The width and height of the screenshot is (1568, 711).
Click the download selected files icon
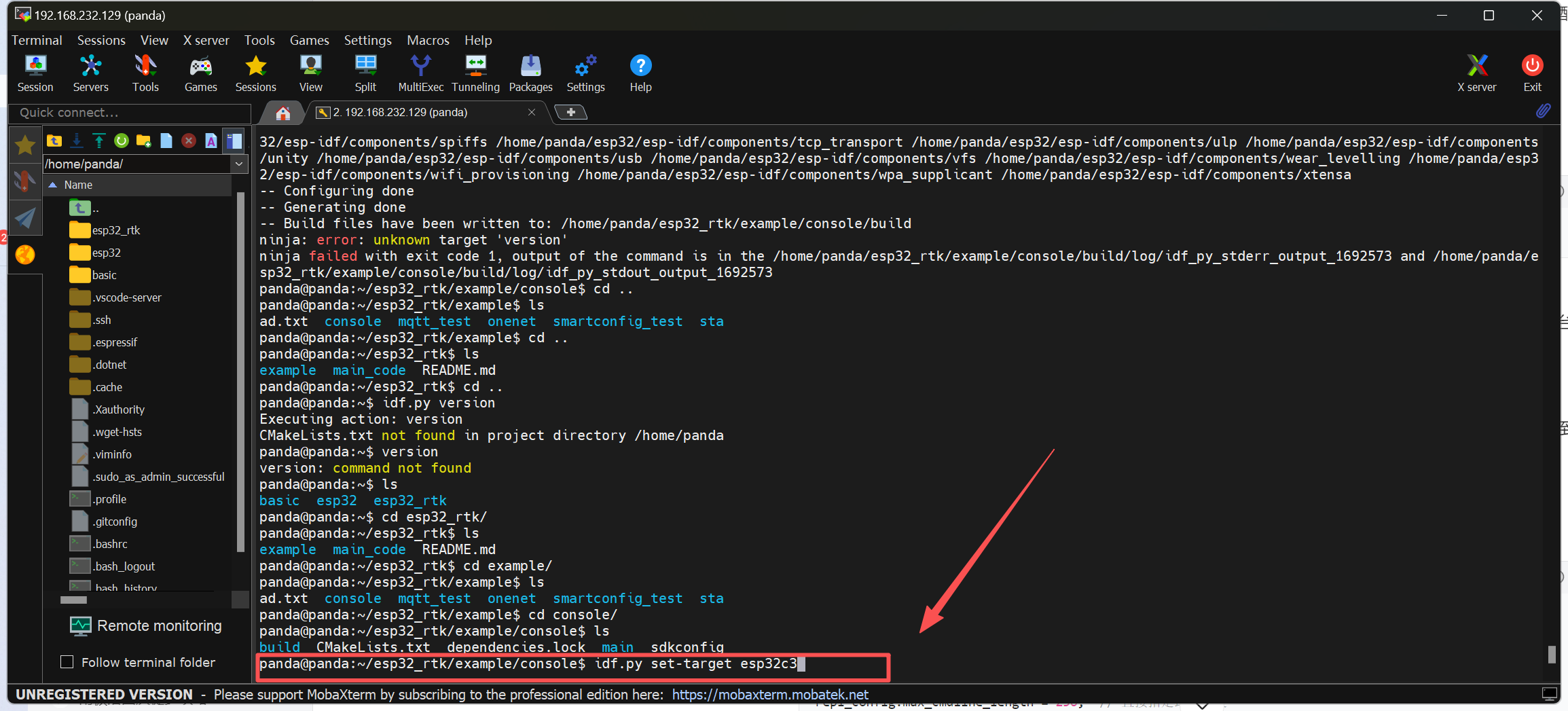point(77,141)
